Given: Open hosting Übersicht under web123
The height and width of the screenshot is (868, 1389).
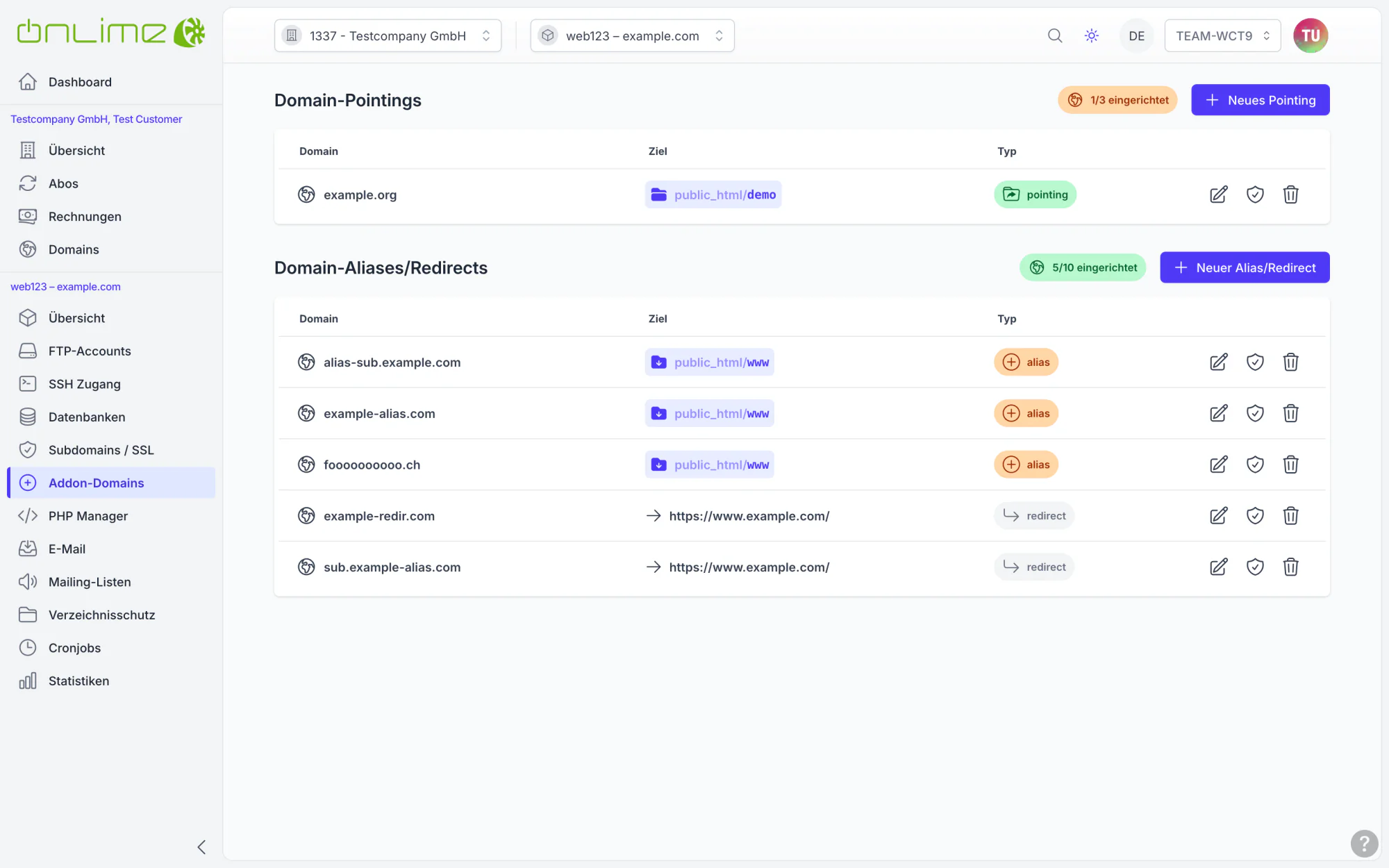Looking at the screenshot, I should tap(111, 318).
